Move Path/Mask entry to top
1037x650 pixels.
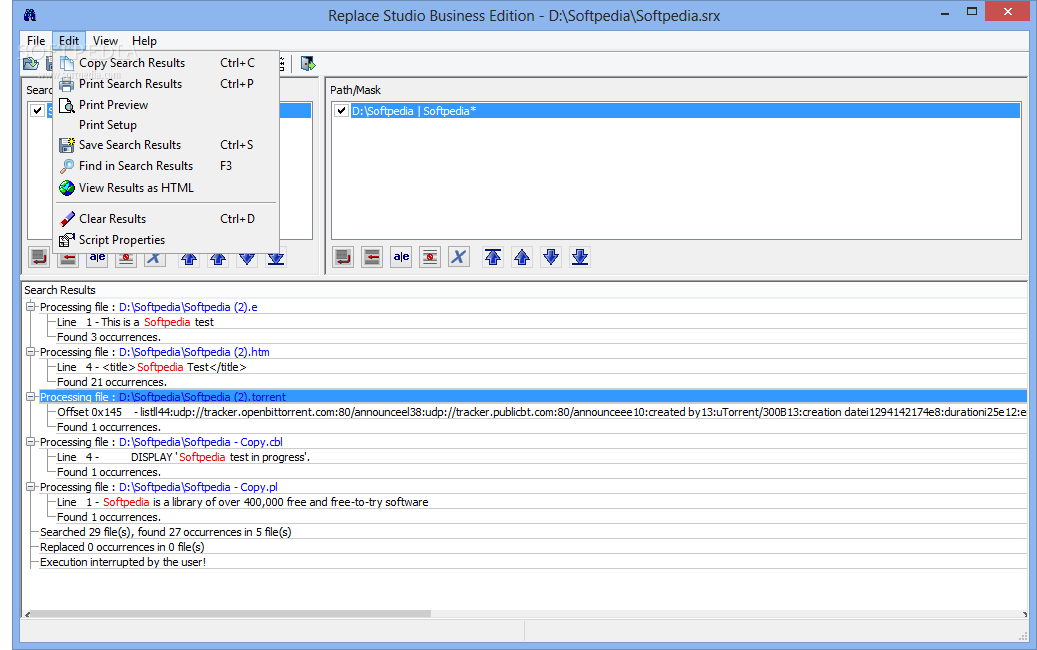[493, 257]
